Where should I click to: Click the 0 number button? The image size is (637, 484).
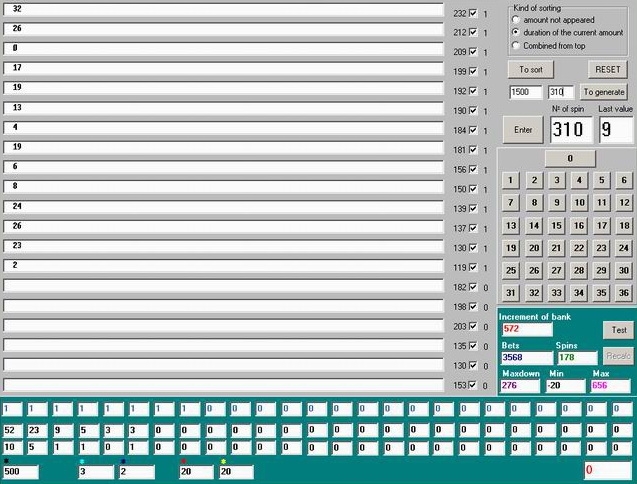[x=570, y=158]
